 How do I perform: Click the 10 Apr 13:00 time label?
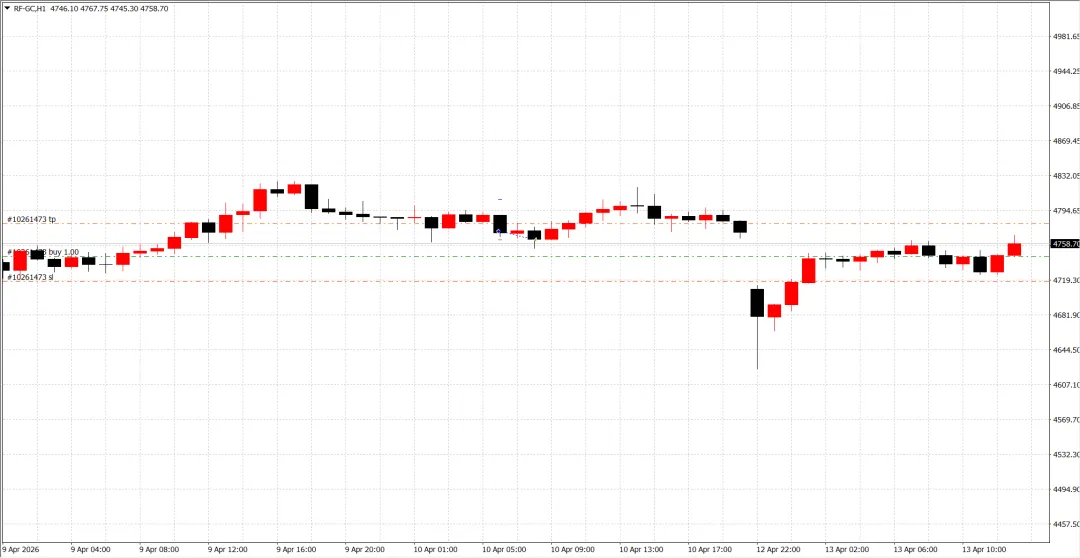(641, 550)
